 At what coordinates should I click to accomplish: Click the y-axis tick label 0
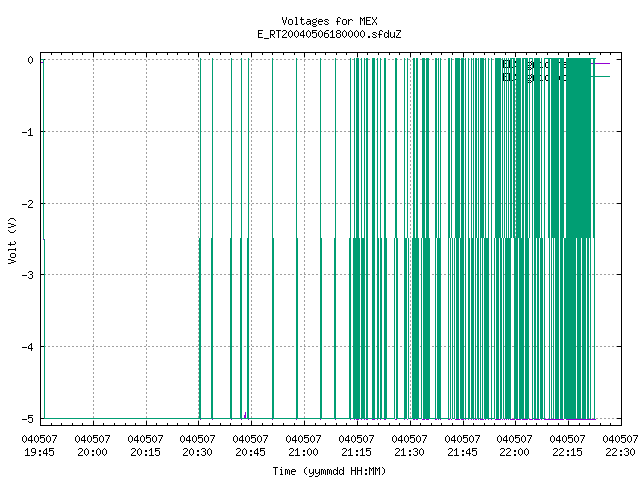(x=30, y=60)
